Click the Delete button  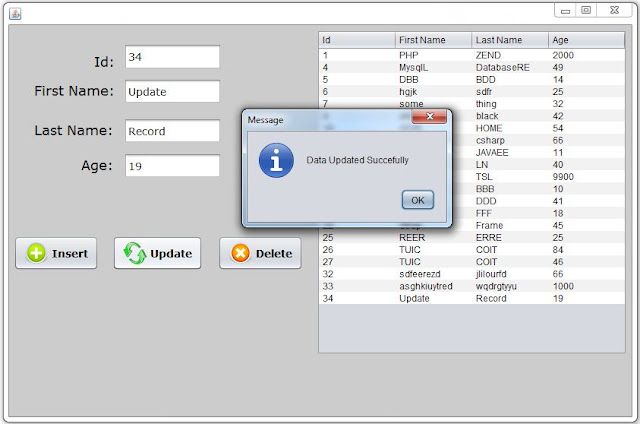(260, 253)
